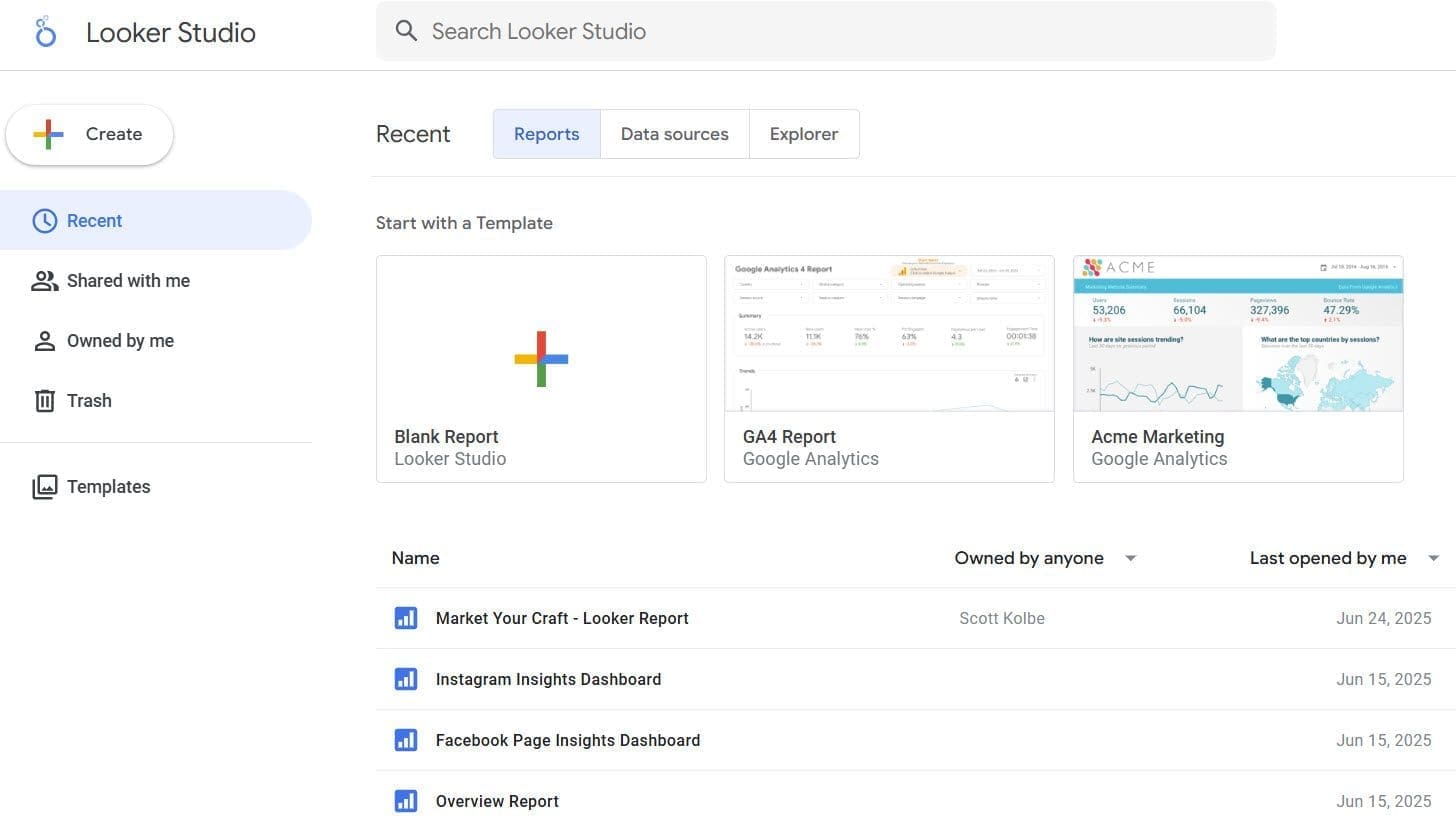1456x831 pixels.
Task: Open Market Your Craft - Looker Report
Action: pos(562,618)
